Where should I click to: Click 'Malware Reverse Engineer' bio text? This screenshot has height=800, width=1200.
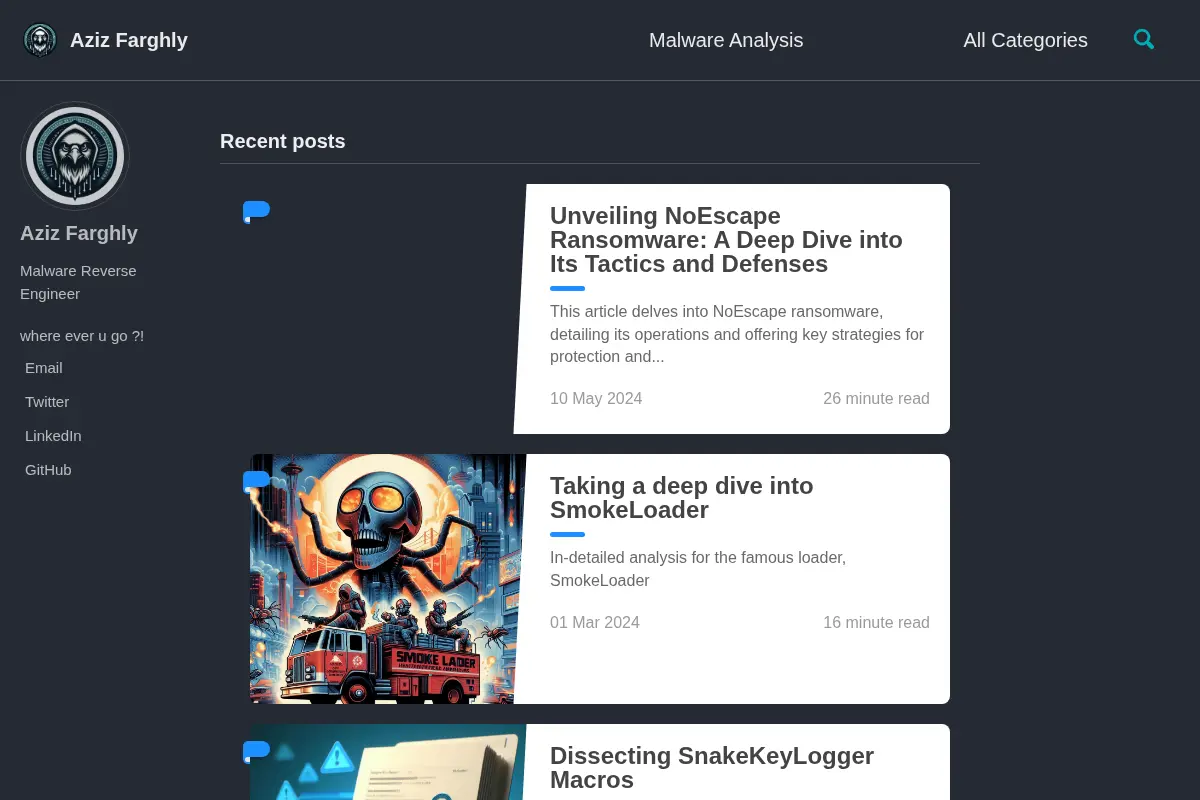pyautogui.click(x=78, y=282)
